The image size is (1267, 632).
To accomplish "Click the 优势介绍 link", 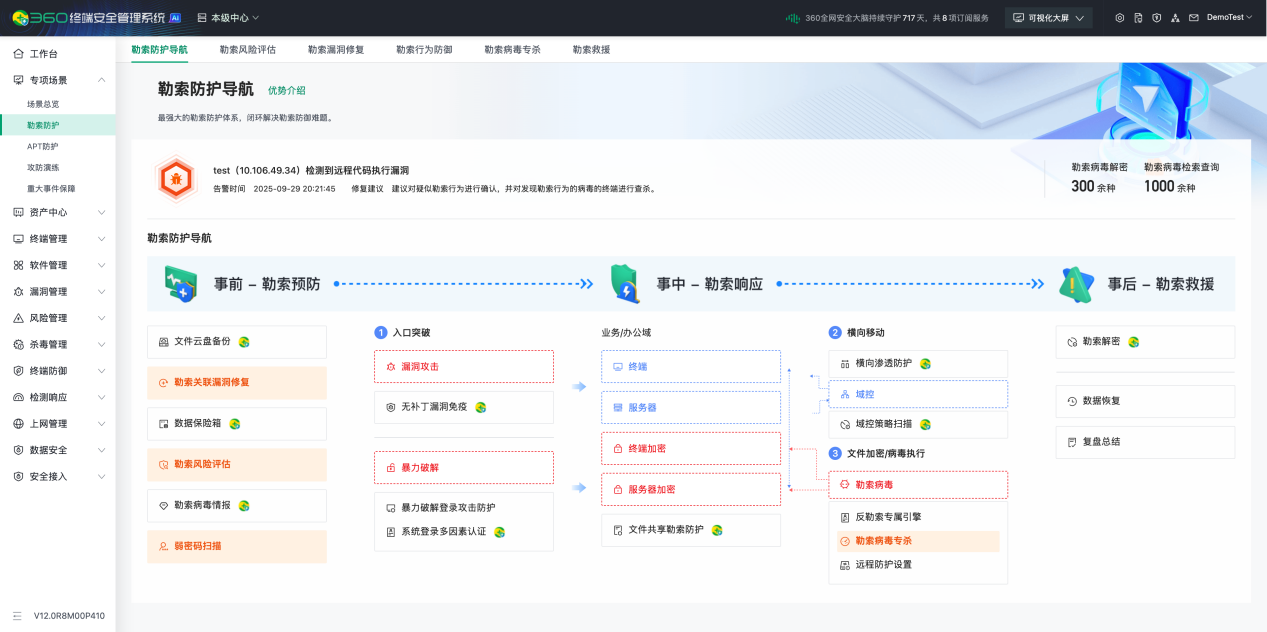I will (290, 90).
